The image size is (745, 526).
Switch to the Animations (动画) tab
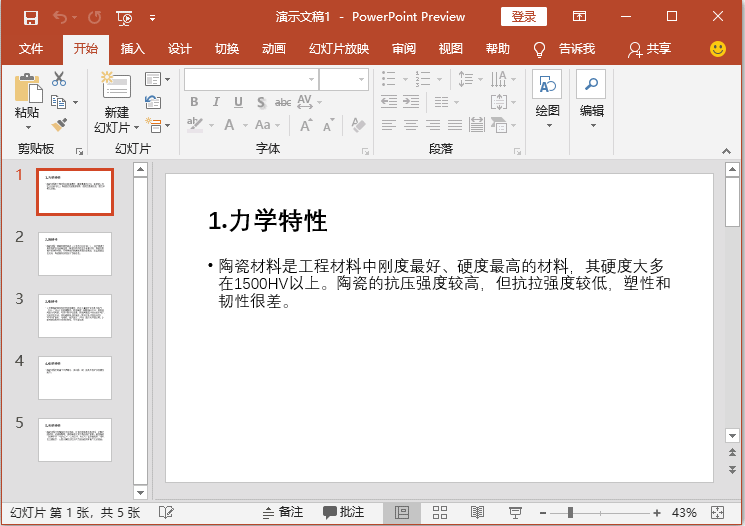pos(273,49)
